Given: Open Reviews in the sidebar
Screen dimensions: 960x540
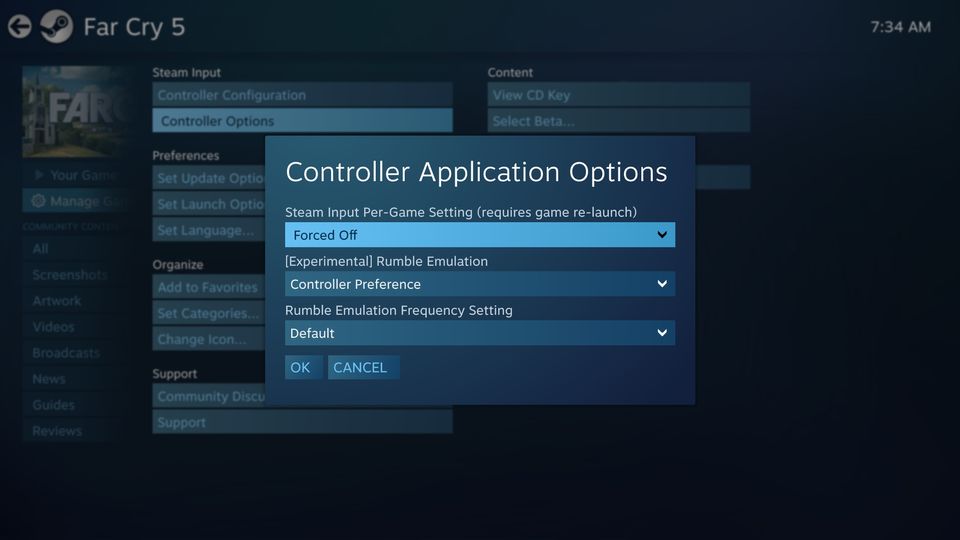Looking at the screenshot, I should pyautogui.click(x=57, y=431).
